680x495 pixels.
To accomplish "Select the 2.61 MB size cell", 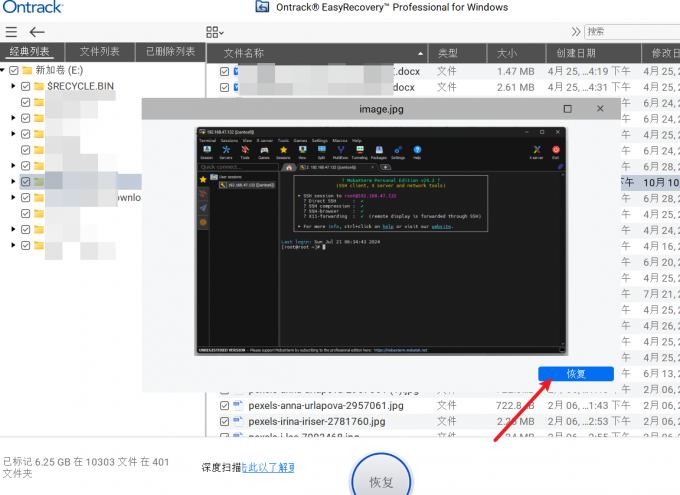I will coord(515,88).
